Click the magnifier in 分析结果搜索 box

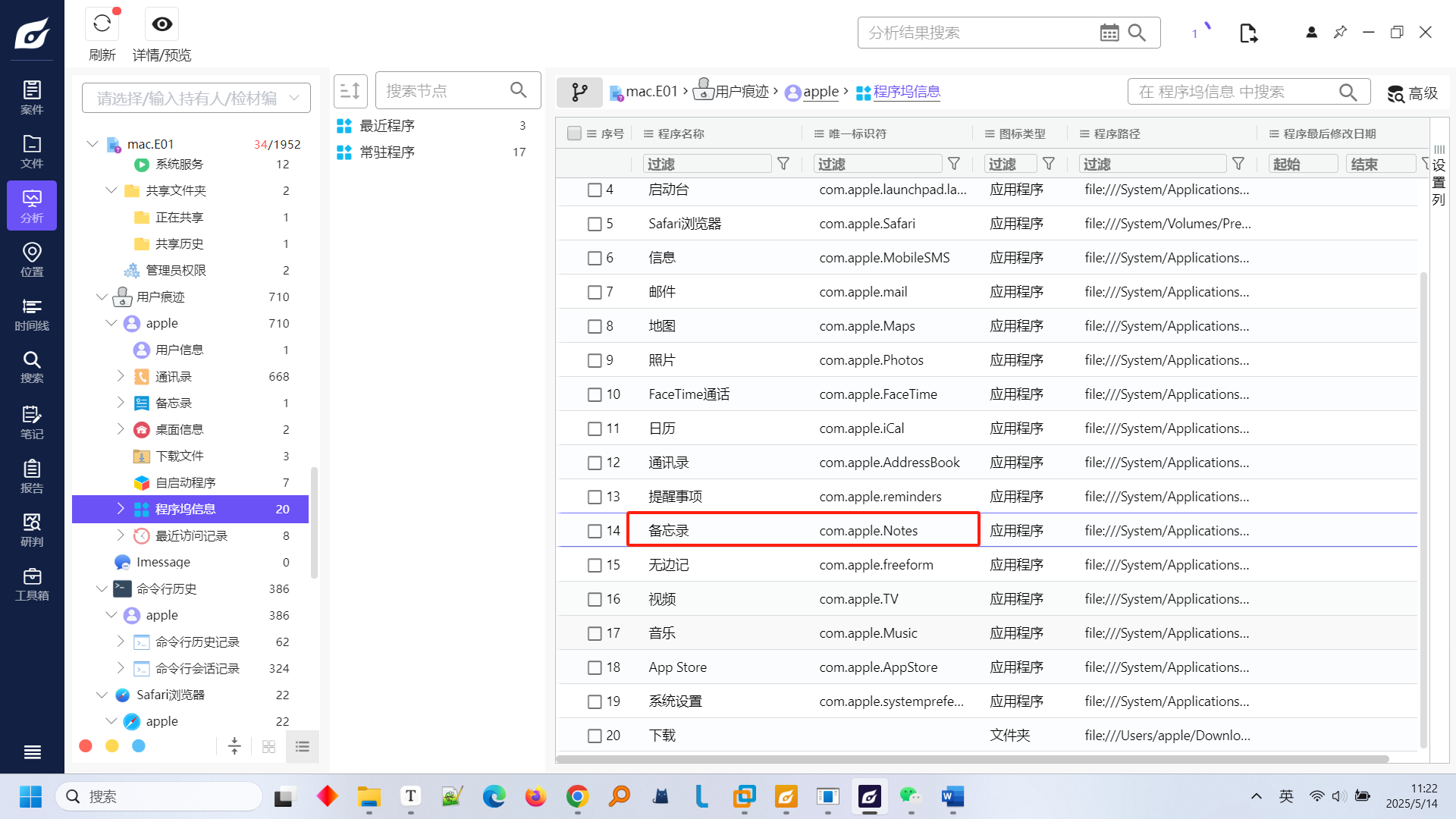tap(1137, 33)
